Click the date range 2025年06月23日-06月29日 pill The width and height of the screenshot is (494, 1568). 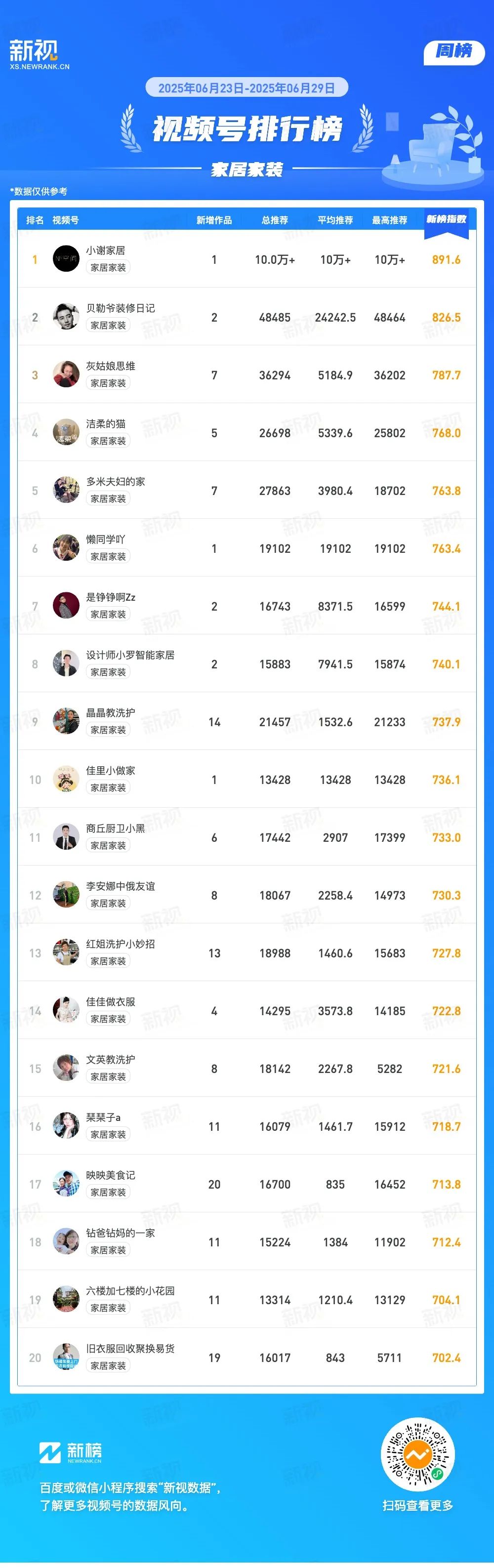click(x=247, y=87)
